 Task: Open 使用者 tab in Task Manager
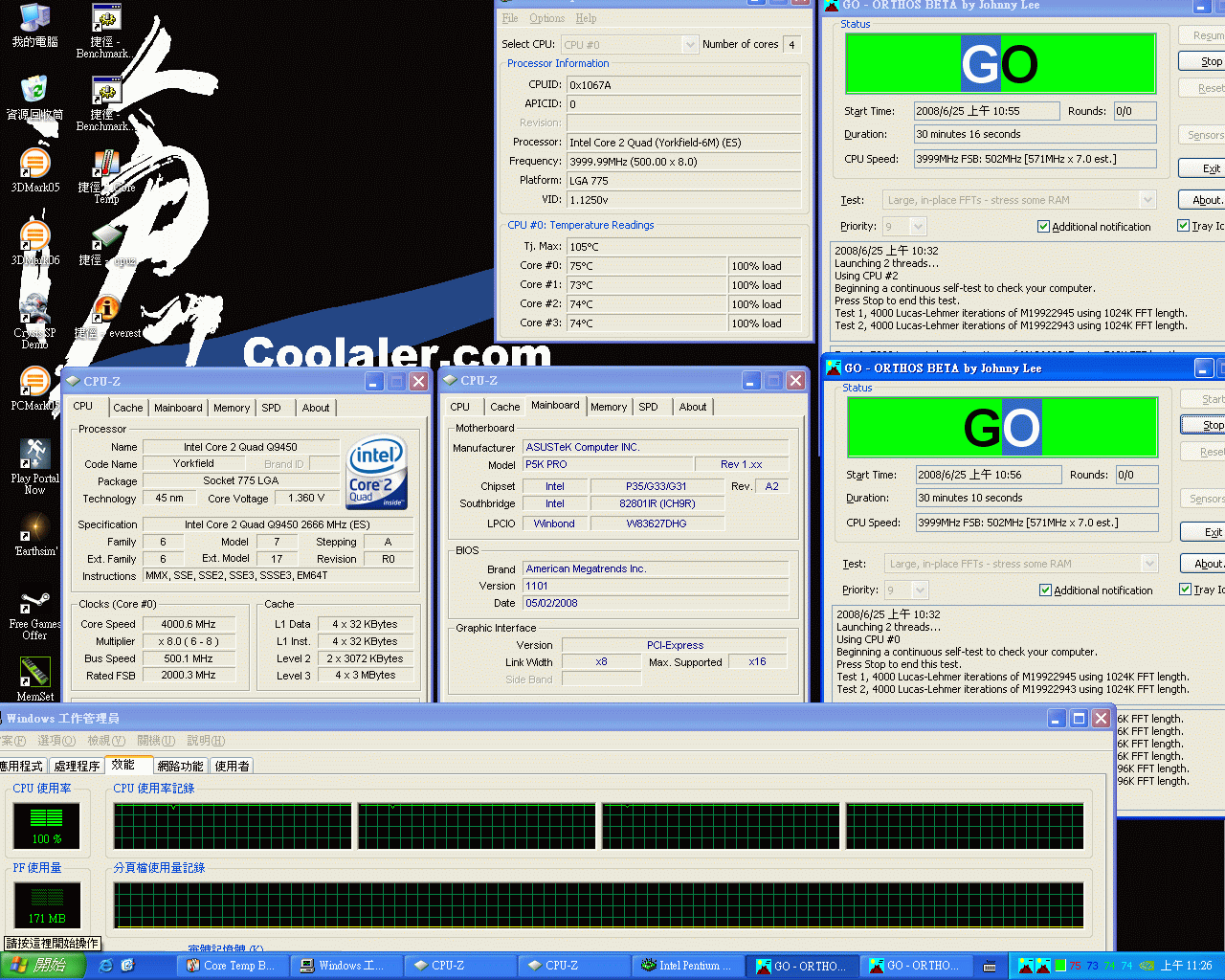(232, 767)
